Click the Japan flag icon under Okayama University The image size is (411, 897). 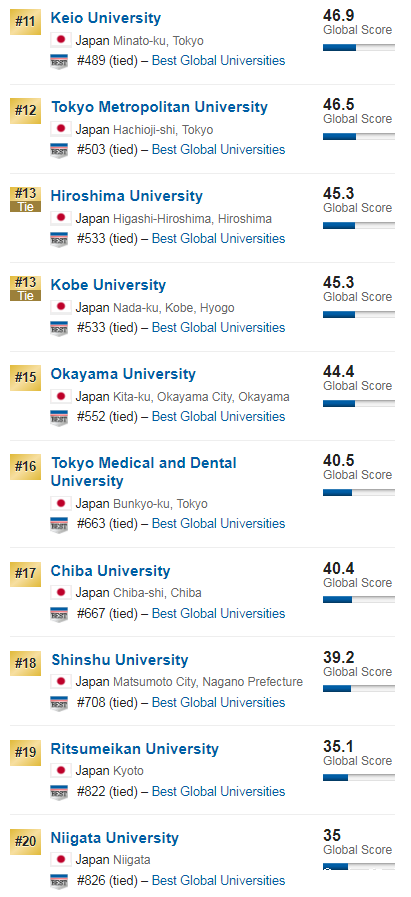tap(61, 396)
